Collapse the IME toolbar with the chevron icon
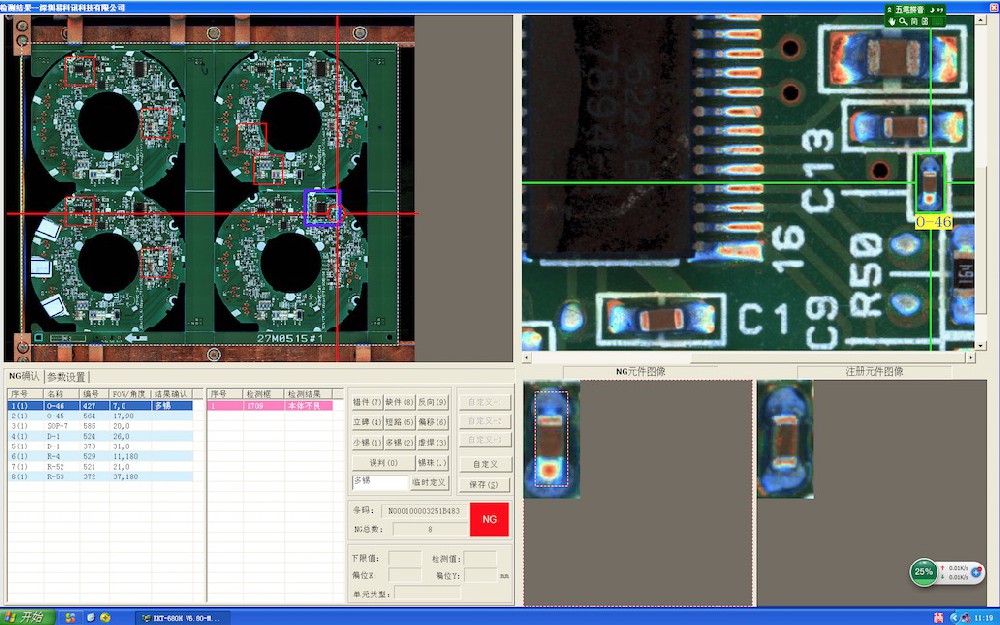This screenshot has height=625, width=1000. [890, 10]
